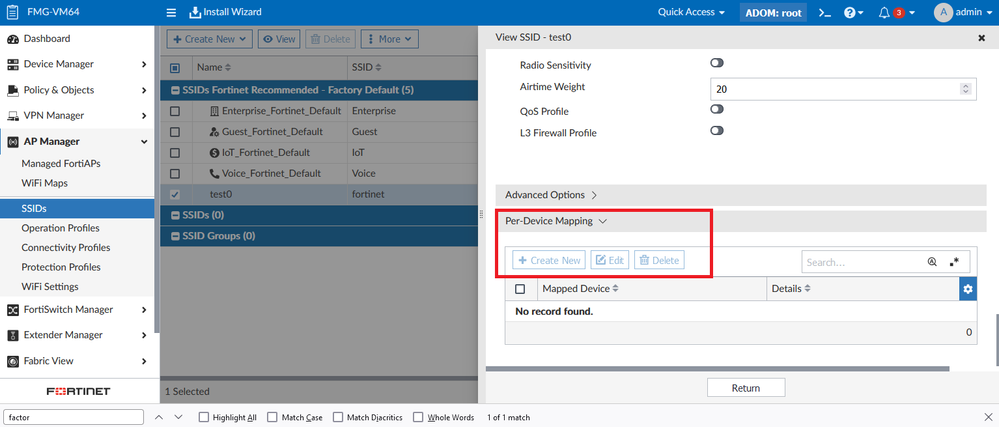The width and height of the screenshot is (999, 427).
Task: Open the Quick Access dropdown
Action: tap(691, 12)
